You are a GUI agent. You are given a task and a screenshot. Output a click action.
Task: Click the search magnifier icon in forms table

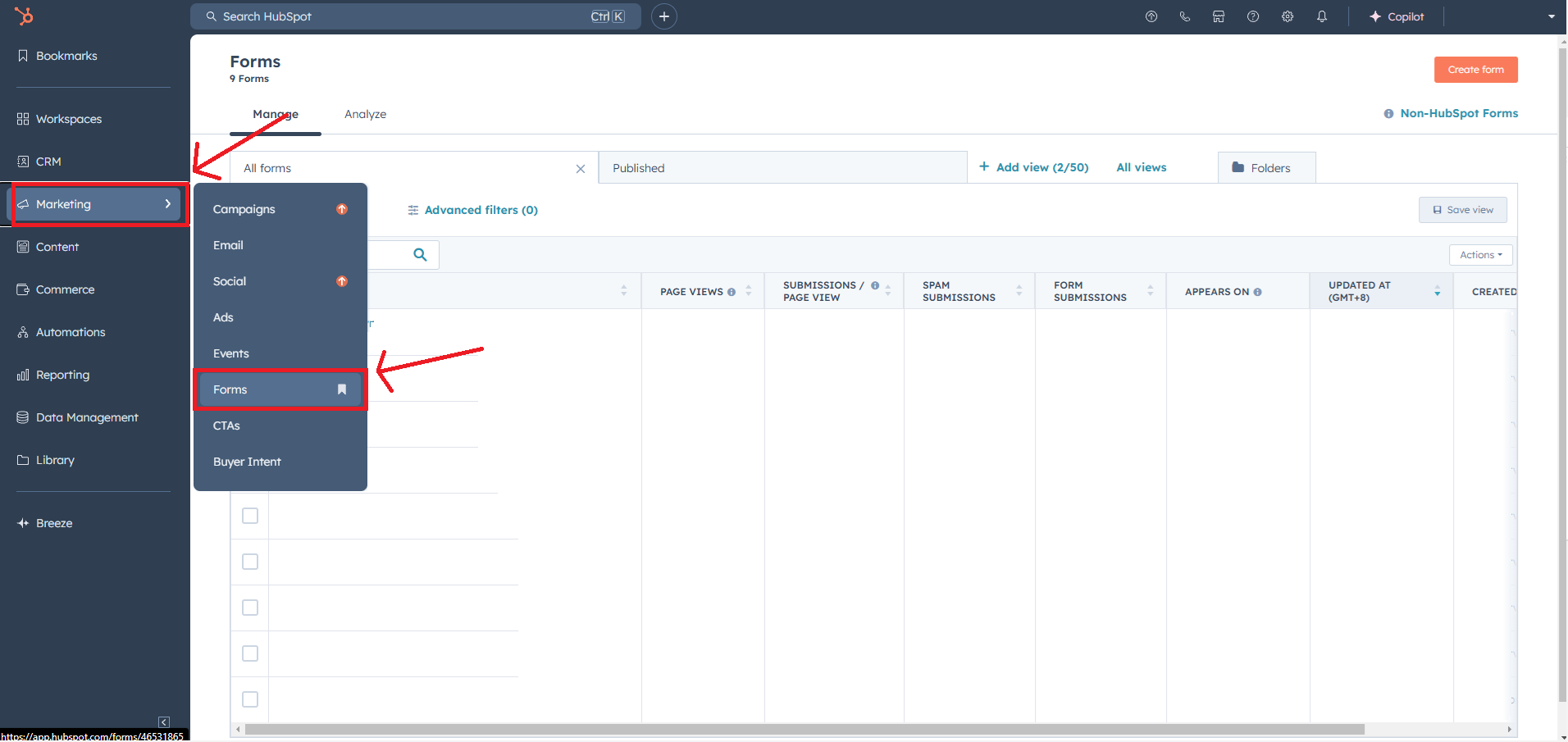pyautogui.click(x=420, y=255)
